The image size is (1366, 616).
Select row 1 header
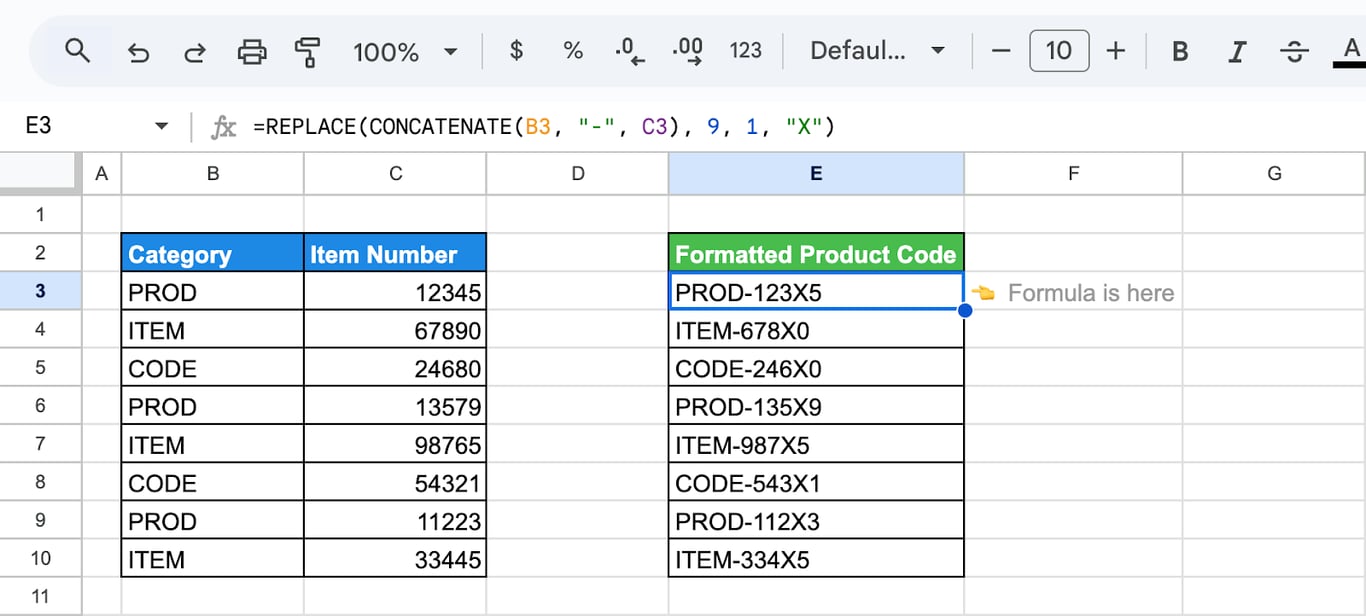tap(40, 214)
